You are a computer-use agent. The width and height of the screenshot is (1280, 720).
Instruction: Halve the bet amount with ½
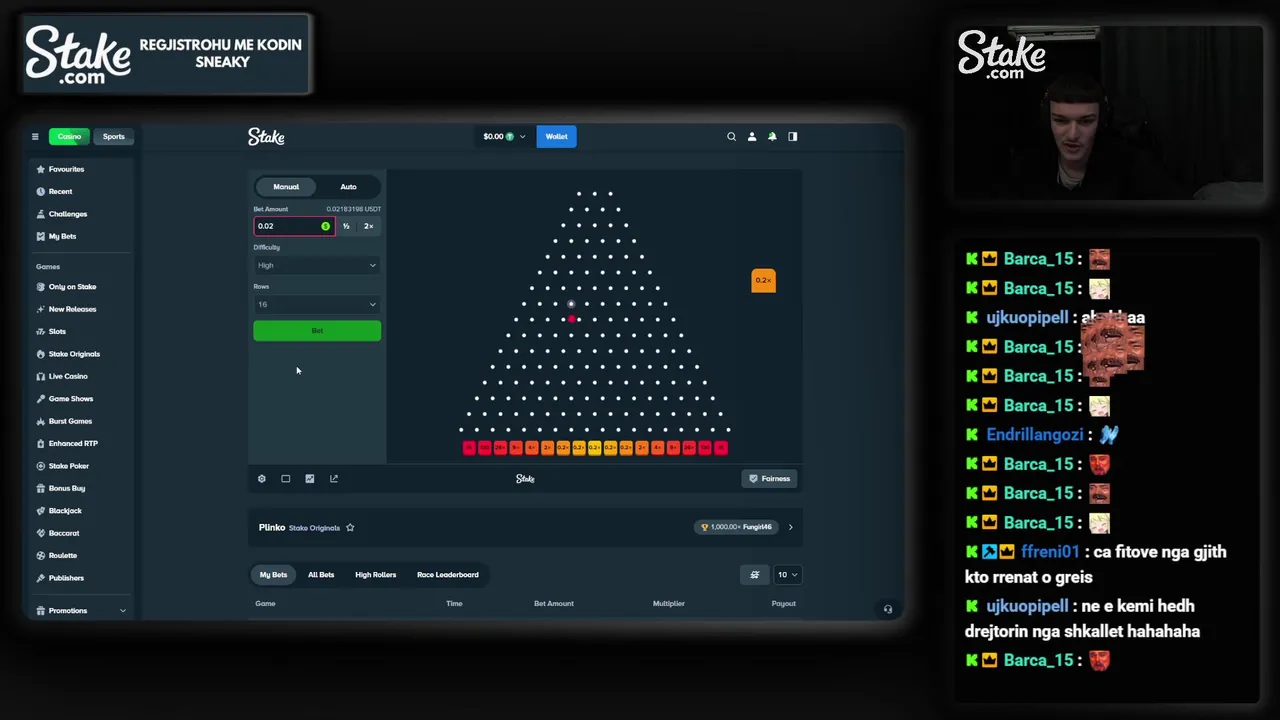point(346,226)
